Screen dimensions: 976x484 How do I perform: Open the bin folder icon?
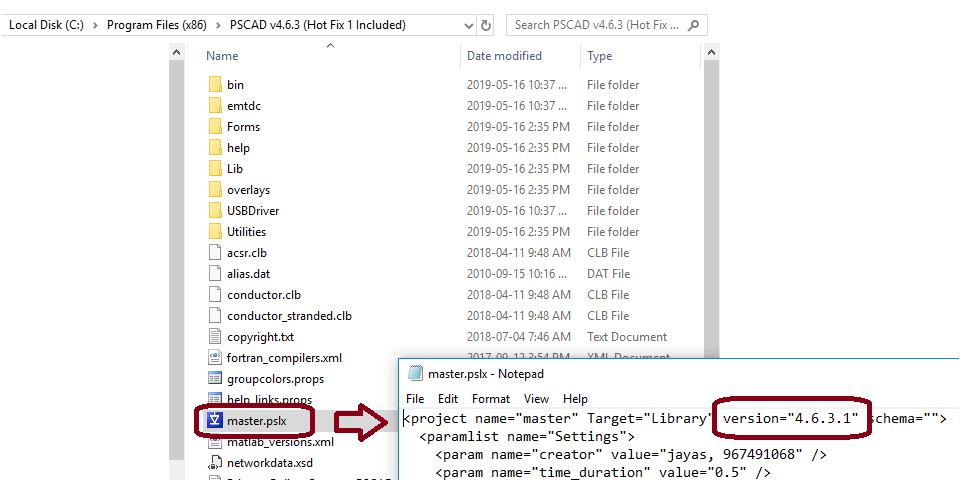215,85
